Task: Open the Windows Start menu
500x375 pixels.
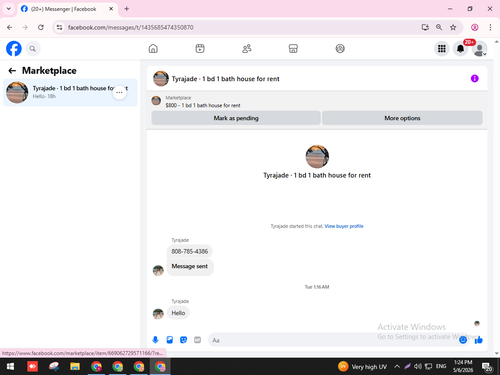Action: tap(10, 367)
